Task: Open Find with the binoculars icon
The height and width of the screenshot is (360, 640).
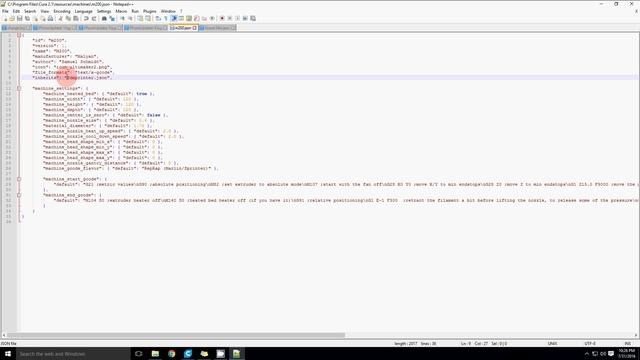Action: click(x=104, y=18)
